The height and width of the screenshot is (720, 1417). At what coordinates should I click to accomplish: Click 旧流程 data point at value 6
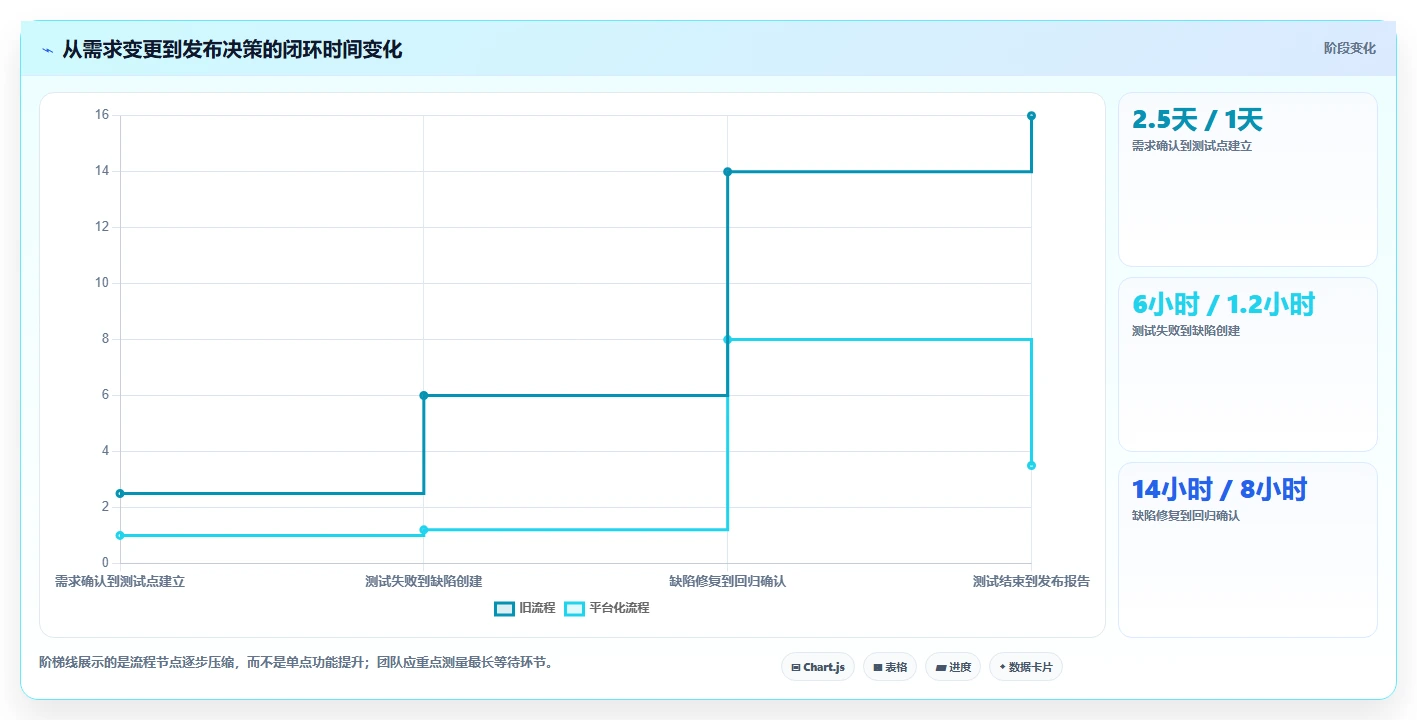[424, 395]
